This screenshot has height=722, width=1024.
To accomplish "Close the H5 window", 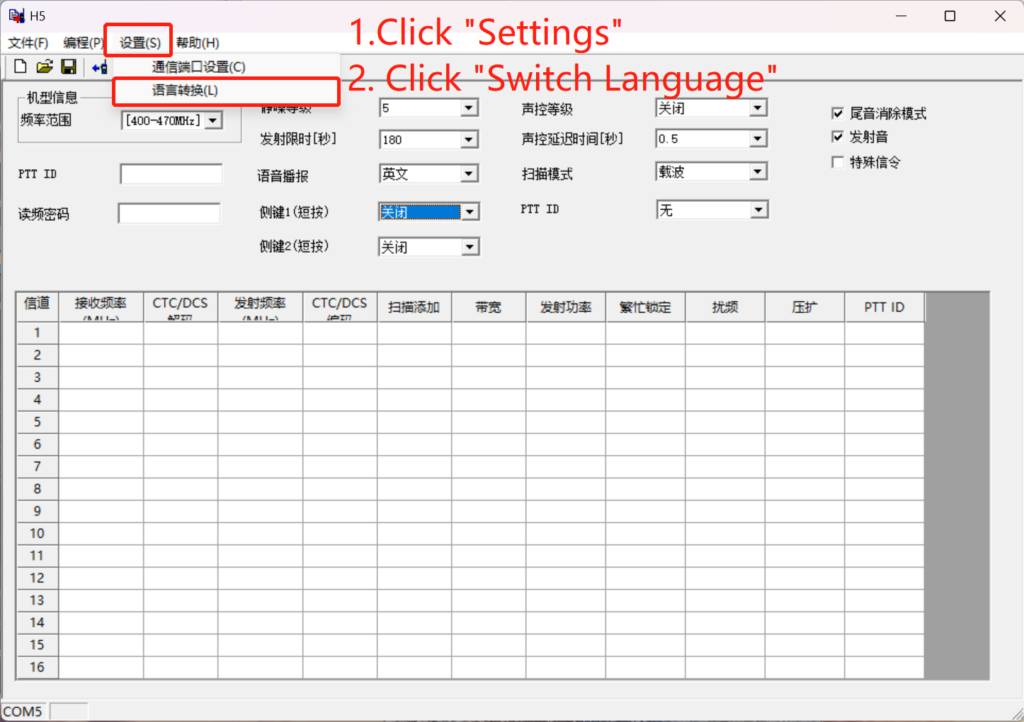I will 1000,16.
